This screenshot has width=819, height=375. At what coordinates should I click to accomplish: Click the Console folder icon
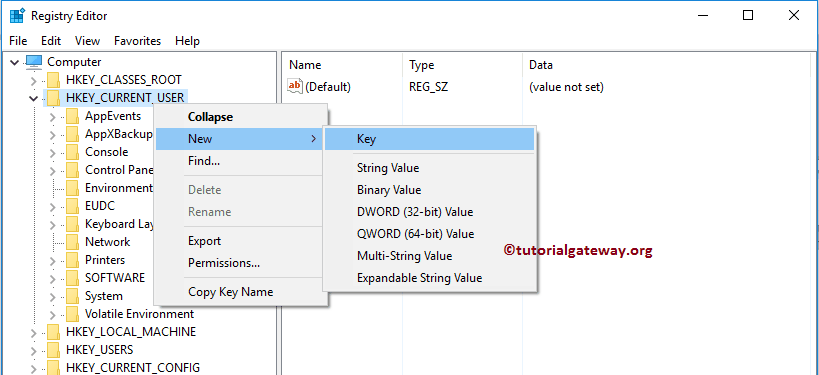[x=72, y=152]
